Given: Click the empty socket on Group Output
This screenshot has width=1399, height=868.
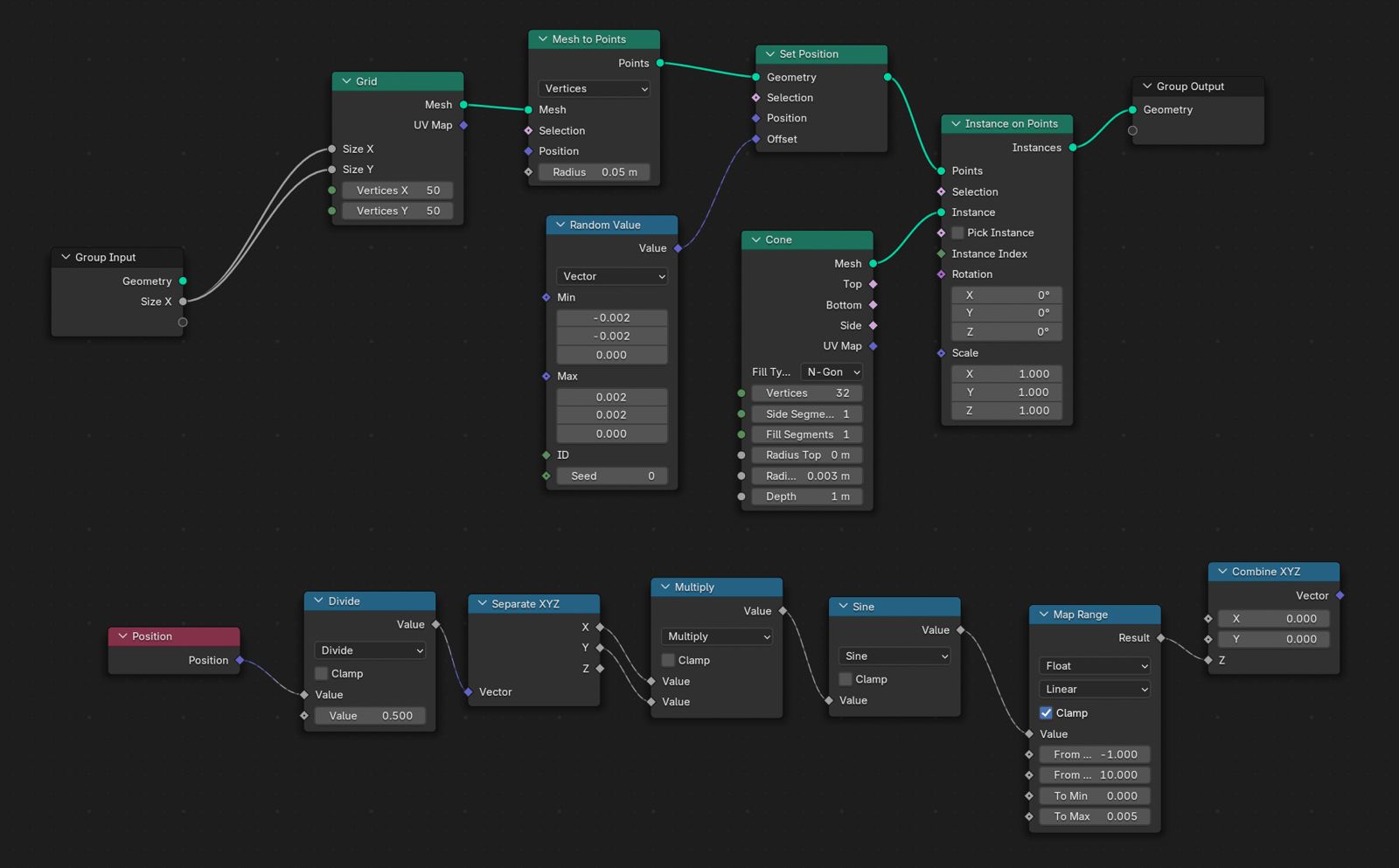Looking at the screenshot, I should tap(1132, 130).
